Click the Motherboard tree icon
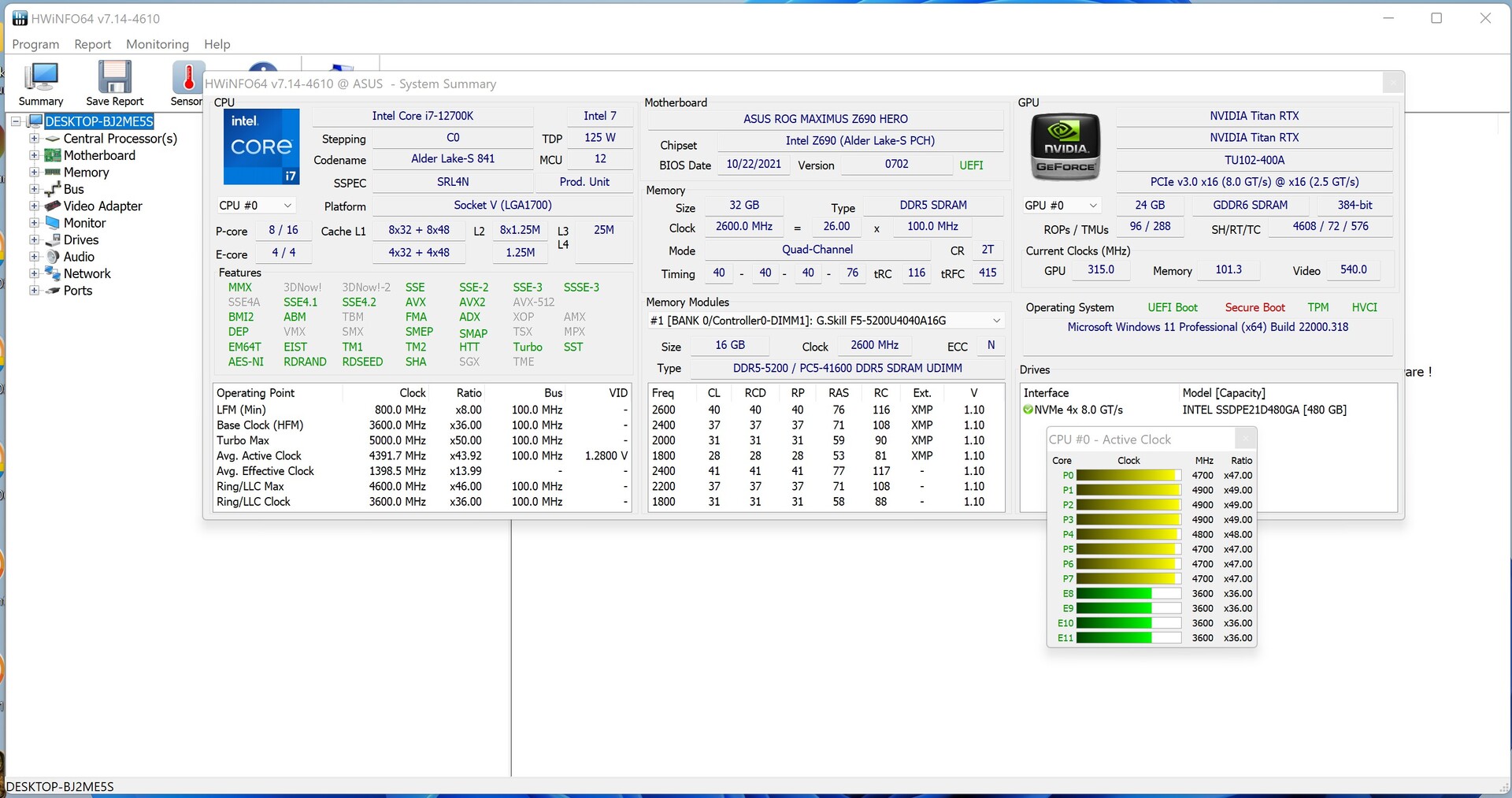This screenshot has height=798, width=1512. (x=53, y=155)
